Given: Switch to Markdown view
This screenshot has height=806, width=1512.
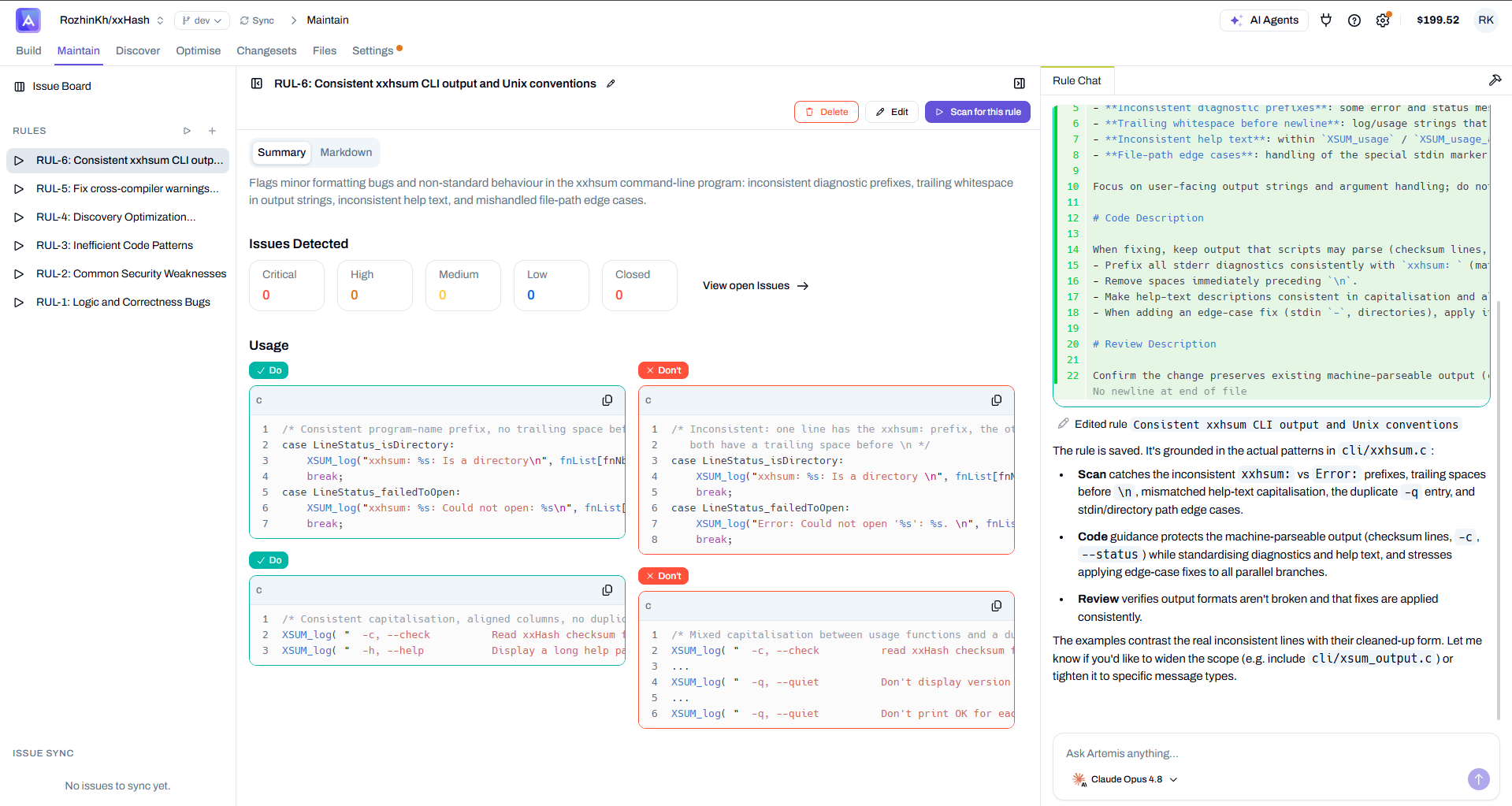Looking at the screenshot, I should tap(346, 152).
